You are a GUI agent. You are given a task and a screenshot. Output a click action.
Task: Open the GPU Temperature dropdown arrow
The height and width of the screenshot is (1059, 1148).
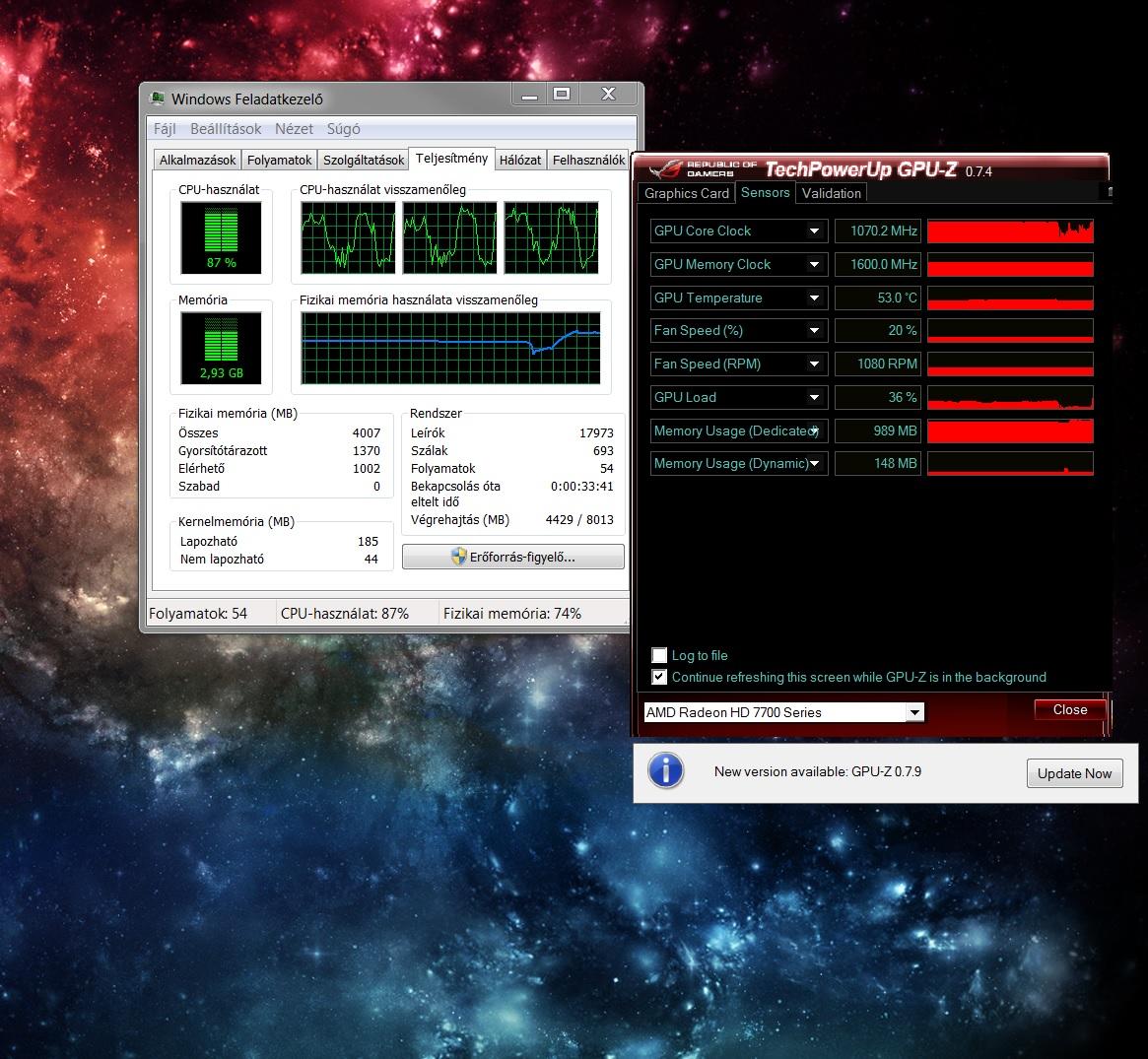coord(814,298)
